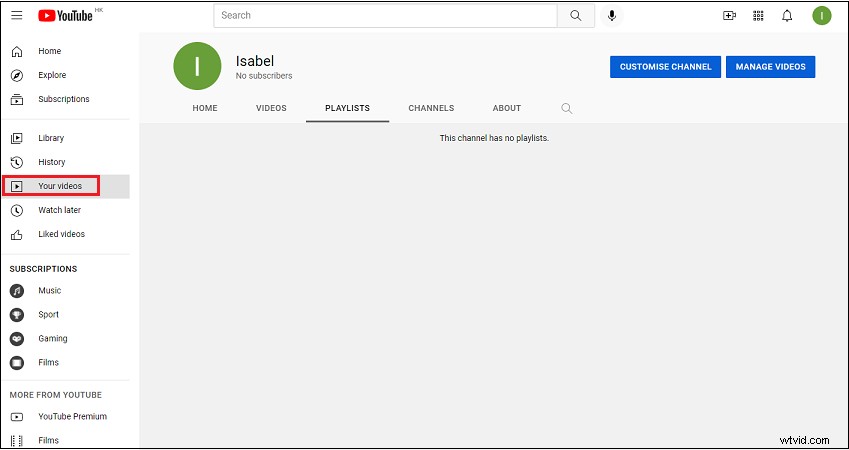Open the Create video camera icon
Image resolution: width=849 pixels, height=450 pixels.
(x=729, y=16)
